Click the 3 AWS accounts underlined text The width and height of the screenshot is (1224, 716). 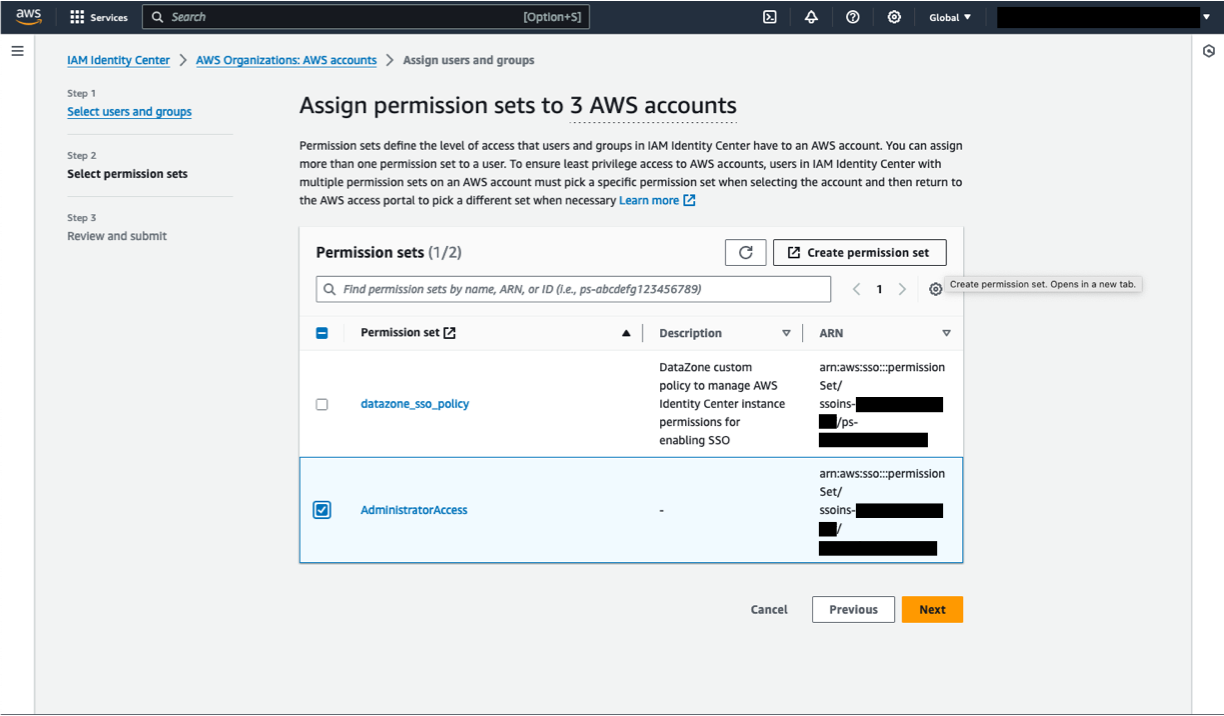pos(653,105)
